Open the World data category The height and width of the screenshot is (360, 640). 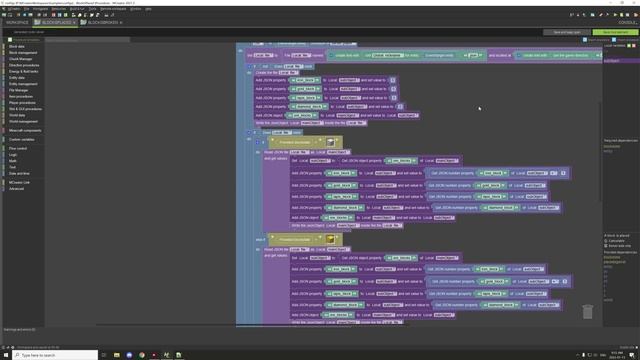pos(17,116)
